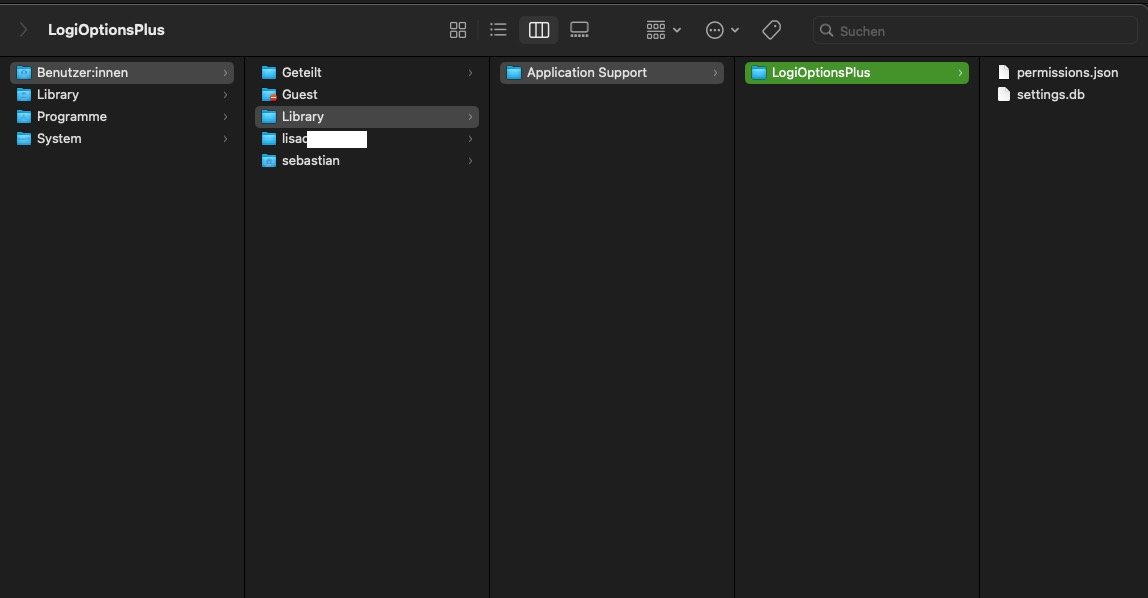Image resolution: width=1148 pixels, height=598 pixels.
Task: Switch to gallery view
Action: click(579, 30)
